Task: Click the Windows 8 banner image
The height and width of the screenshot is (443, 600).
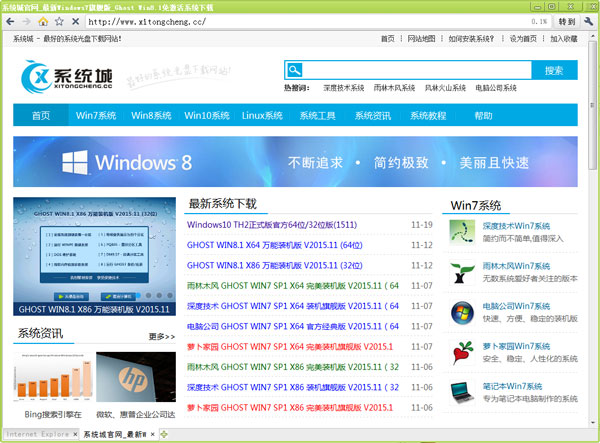Action: pyautogui.click(x=295, y=161)
